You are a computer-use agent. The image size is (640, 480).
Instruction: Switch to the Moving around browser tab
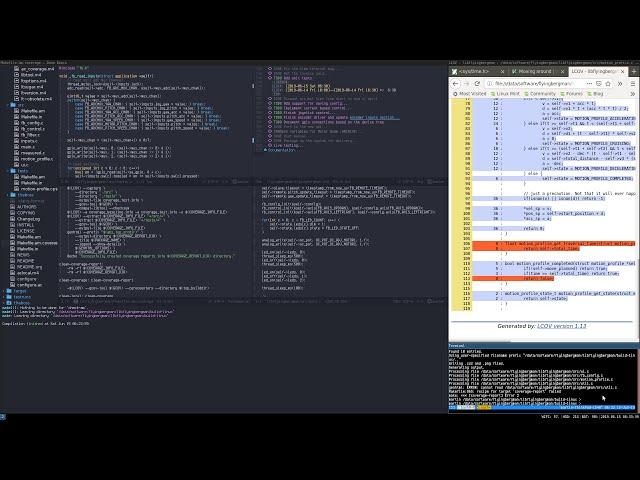(530, 72)
